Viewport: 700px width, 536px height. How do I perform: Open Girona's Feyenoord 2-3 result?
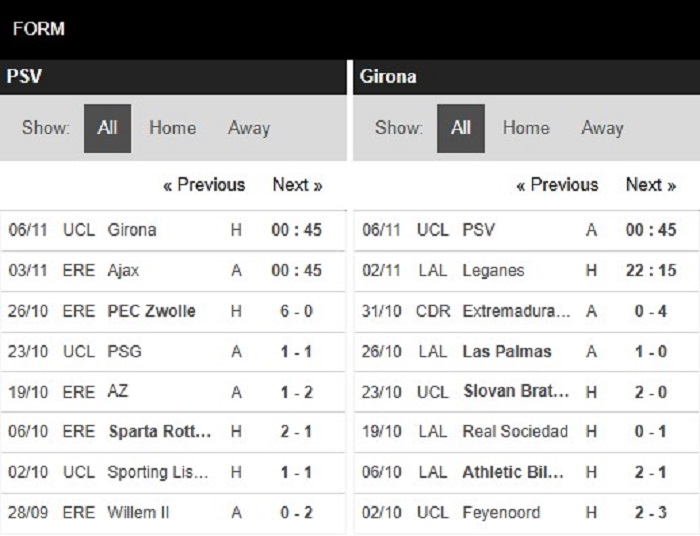coord(526,512)
